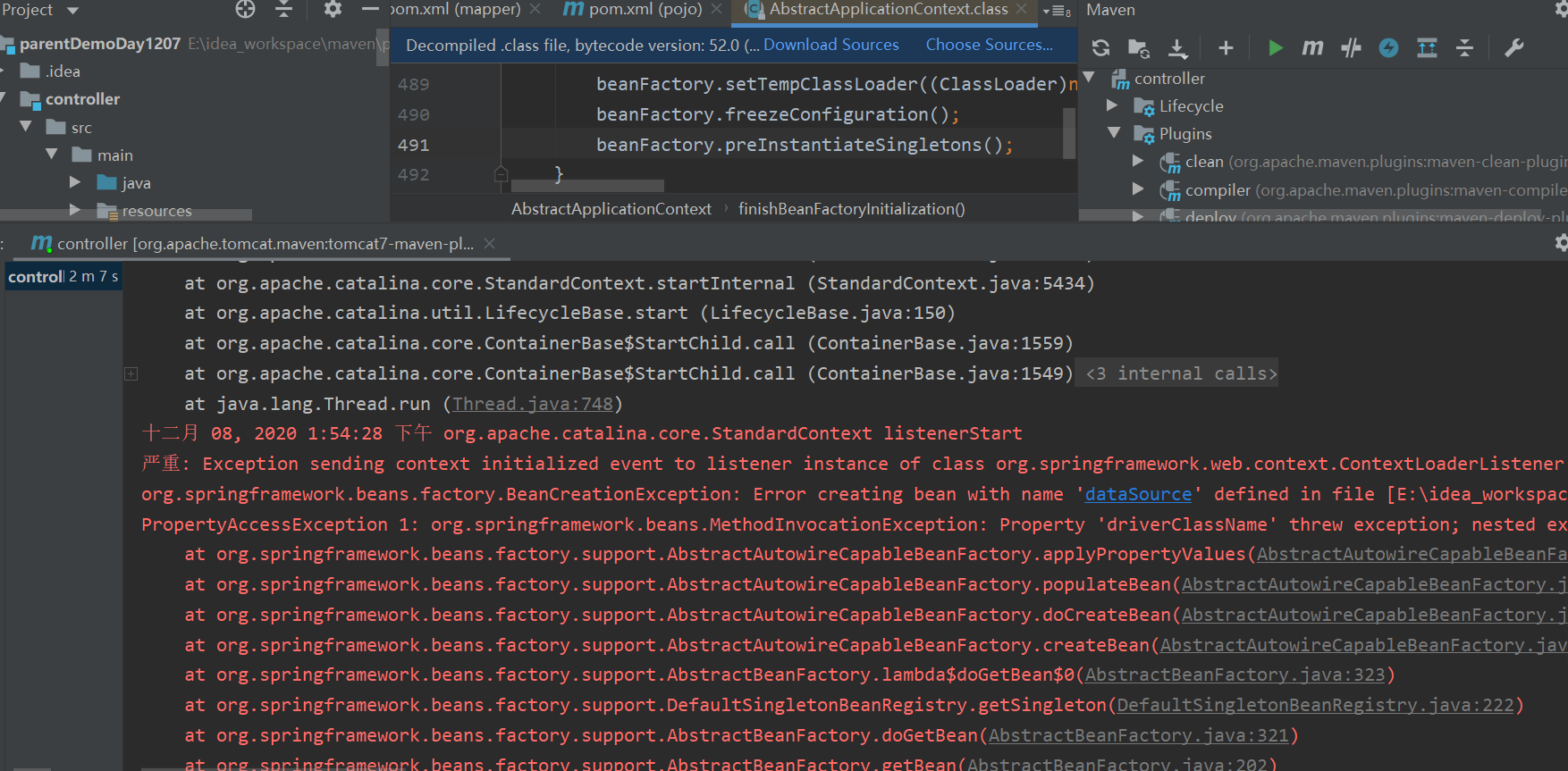This screenshot has height=771, width=1568.
Task: Open Thread.java:748 stack trace link
Action: [533, 404]
